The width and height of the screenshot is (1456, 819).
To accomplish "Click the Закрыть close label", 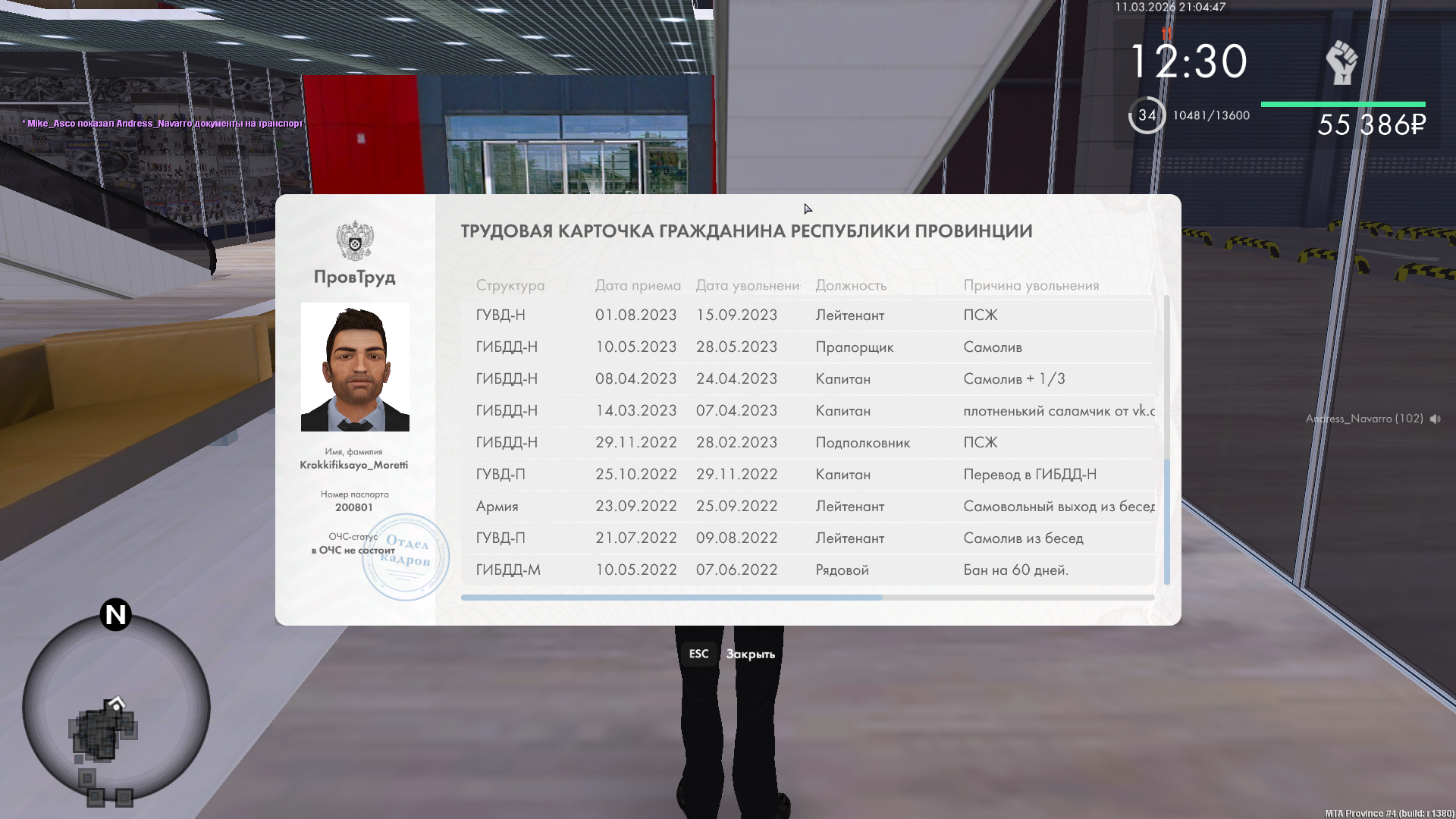I will coord(750,654).
